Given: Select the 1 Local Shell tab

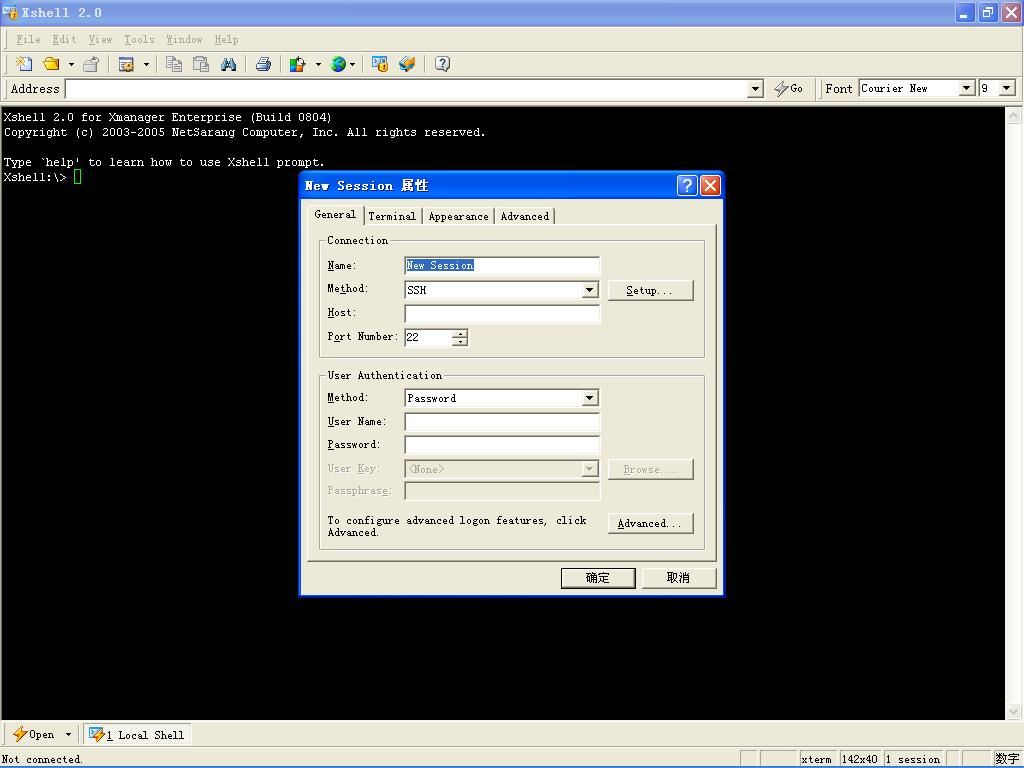Looking at the screenshot, I should 137,735.
